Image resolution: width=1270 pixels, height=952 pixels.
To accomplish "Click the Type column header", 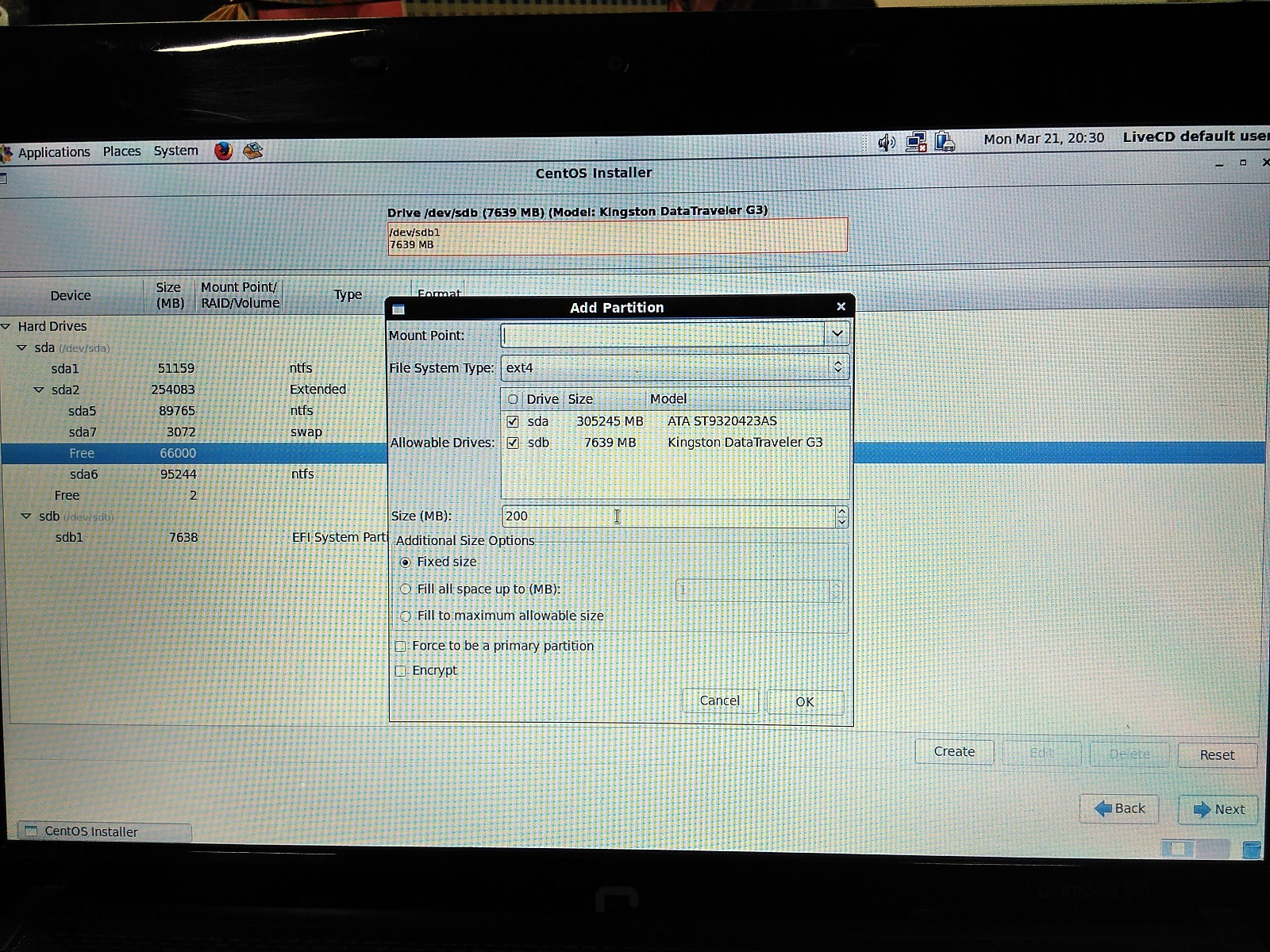I will pyautogui.click(x=348, y=294).
